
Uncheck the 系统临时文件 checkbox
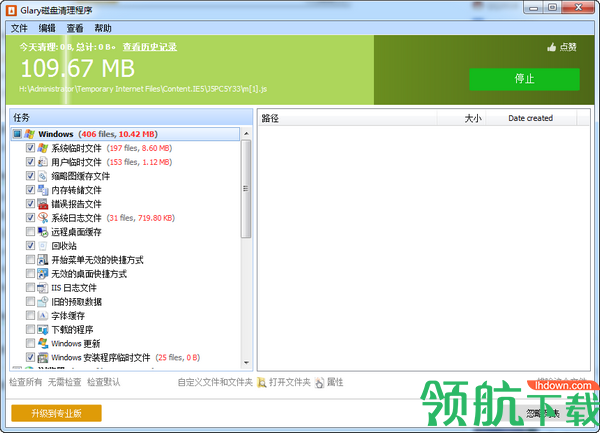tap(30, 148)
